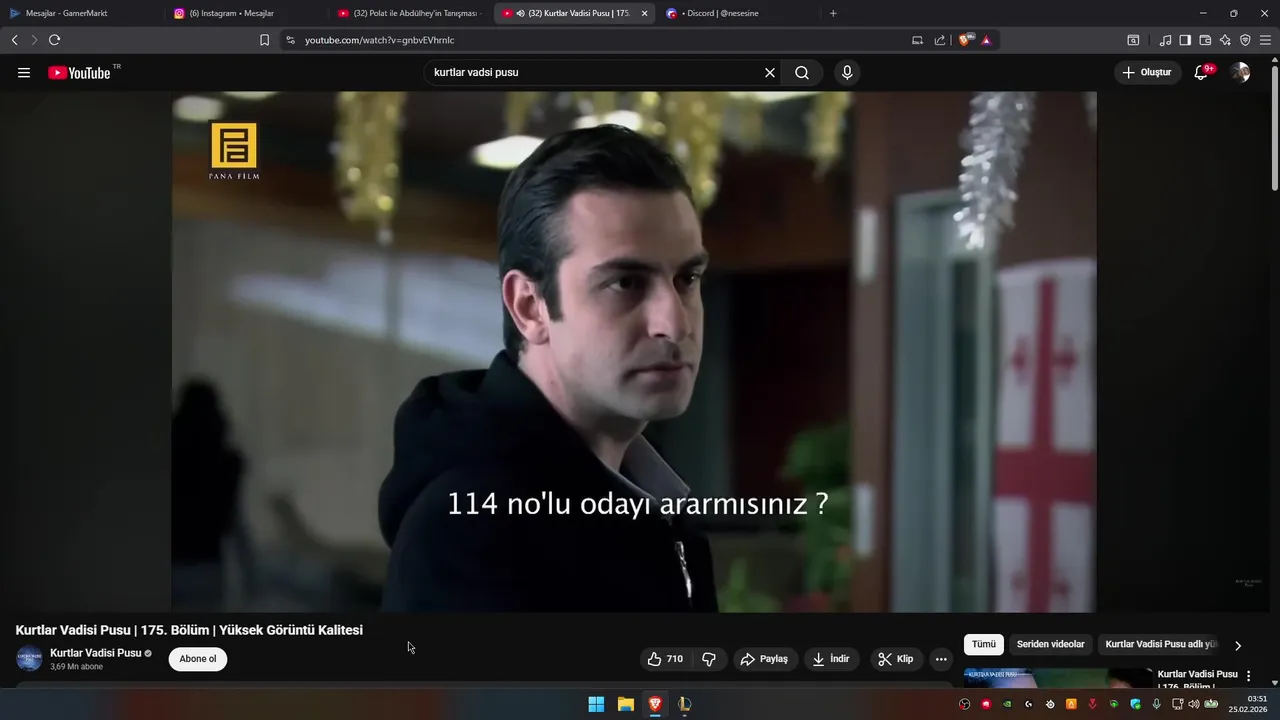Open a new browser tab
The image size is (1280, 720).
pos(833,13)
